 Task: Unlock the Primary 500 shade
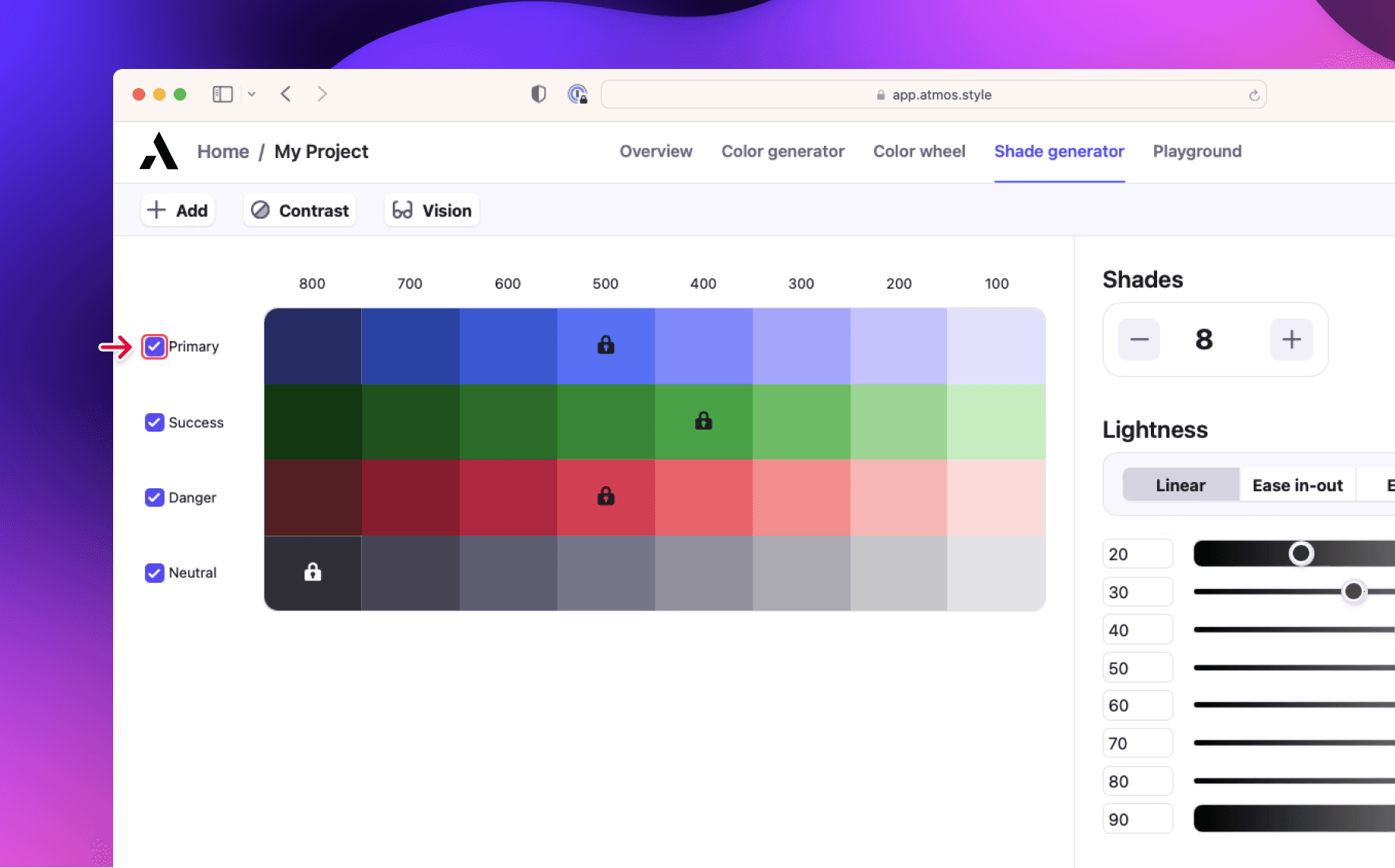pos(605,345)
